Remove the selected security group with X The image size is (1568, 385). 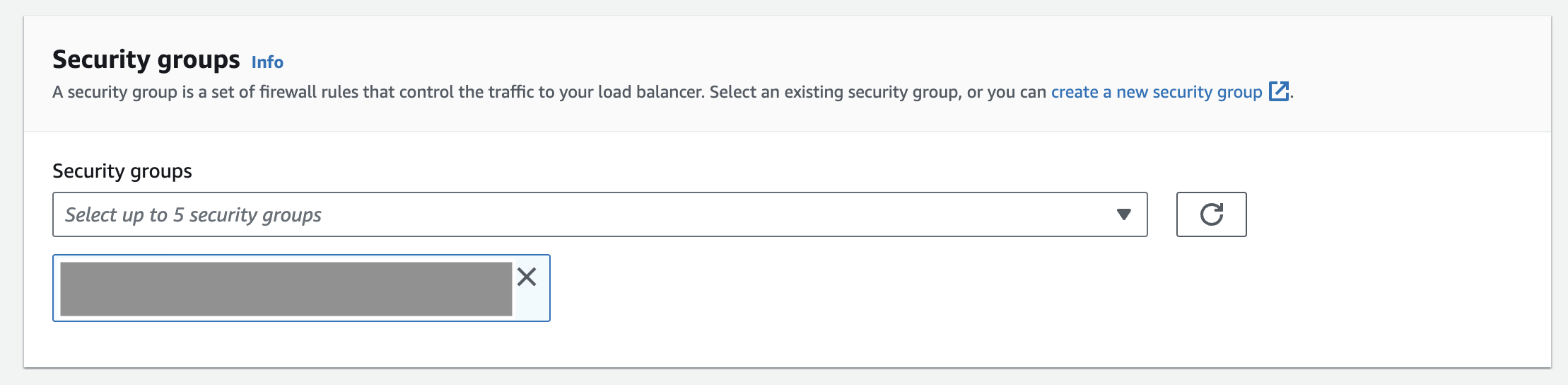pyautogui.click(x=527, y=277)
